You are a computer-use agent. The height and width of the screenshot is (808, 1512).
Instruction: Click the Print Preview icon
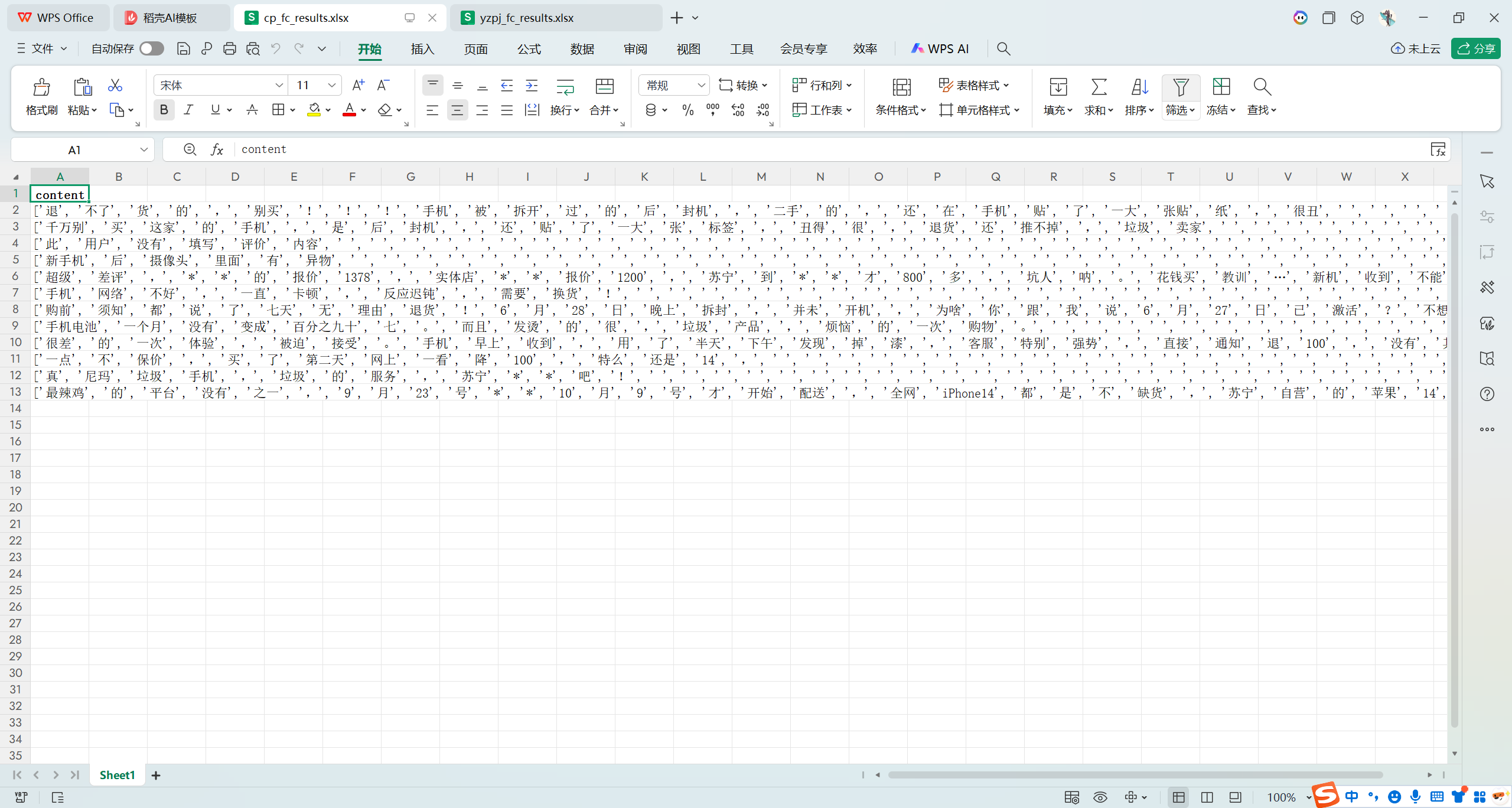click(x=253, y=49)
